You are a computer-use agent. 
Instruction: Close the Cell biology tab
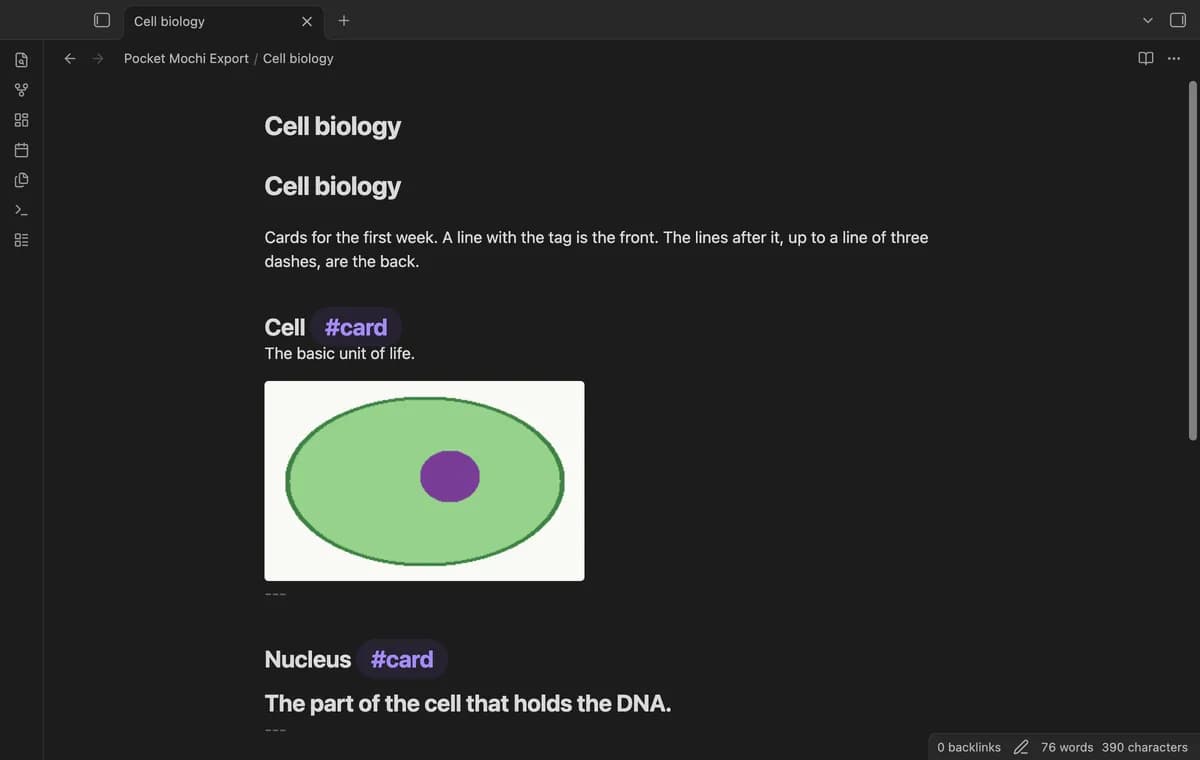[307, 21]
